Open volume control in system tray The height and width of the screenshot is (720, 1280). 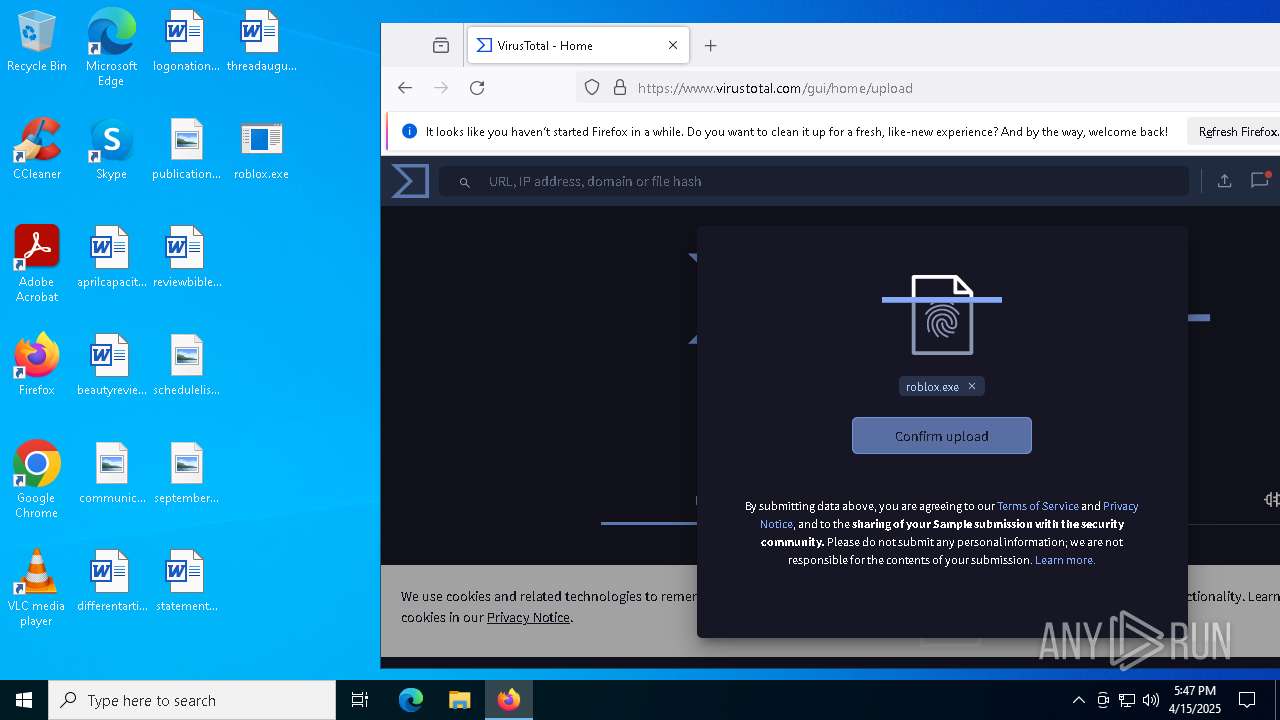coord(1151,700)
